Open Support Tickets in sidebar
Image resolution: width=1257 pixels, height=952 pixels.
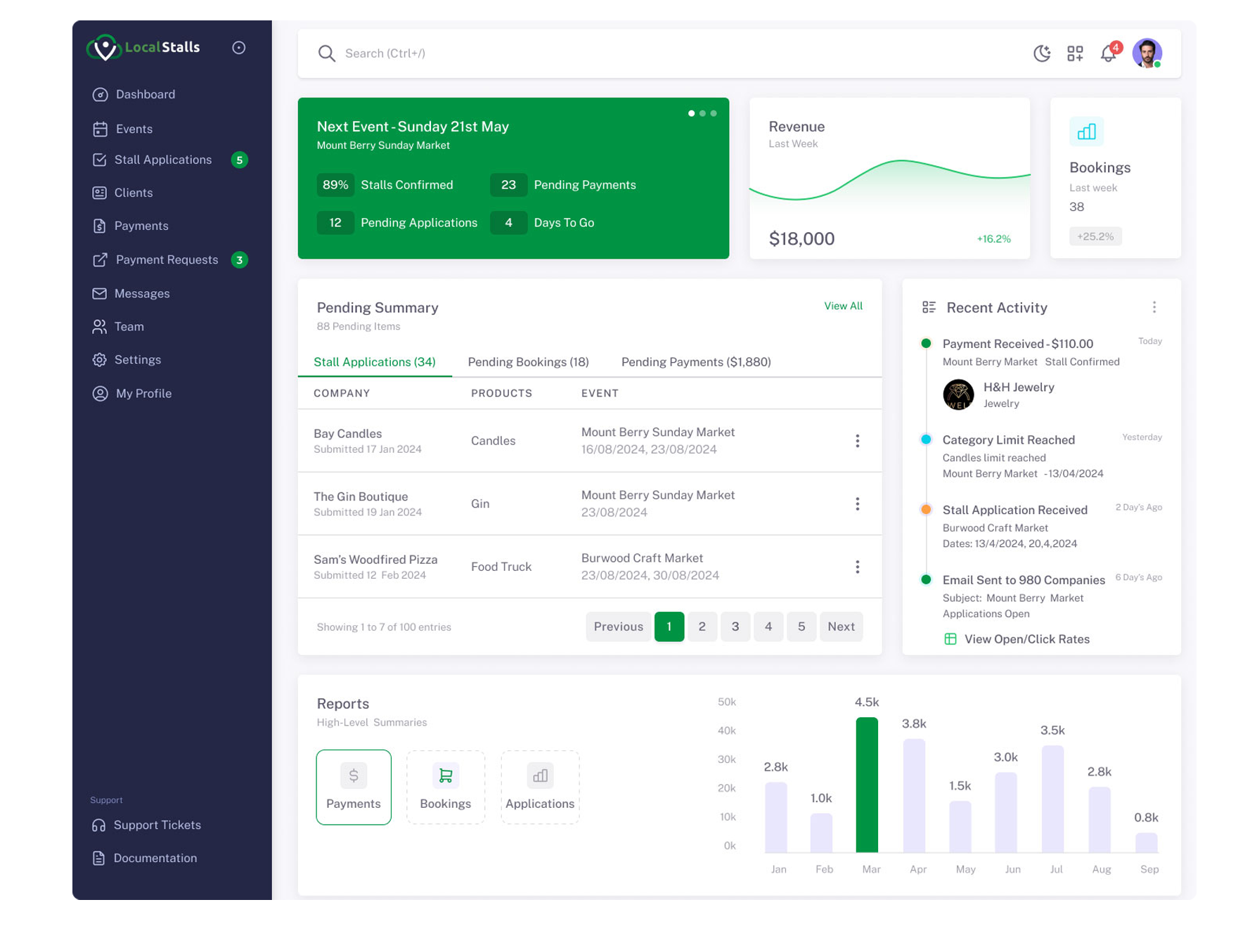[x=157, y=825]
